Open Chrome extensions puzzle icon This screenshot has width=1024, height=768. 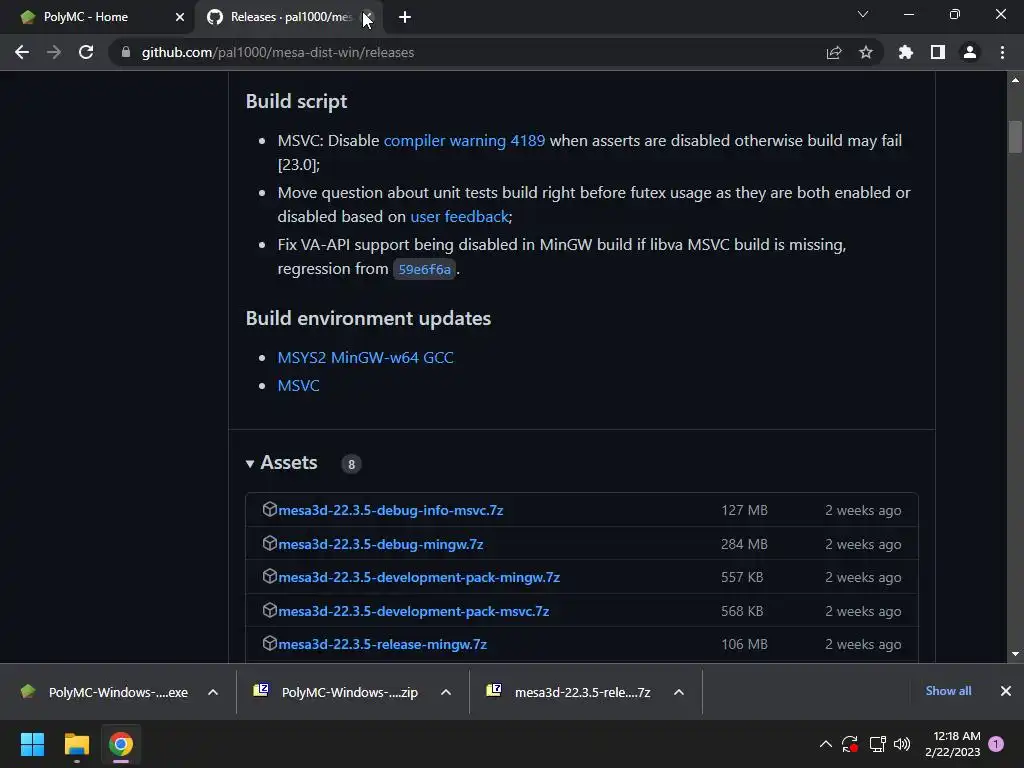[906, 52]
